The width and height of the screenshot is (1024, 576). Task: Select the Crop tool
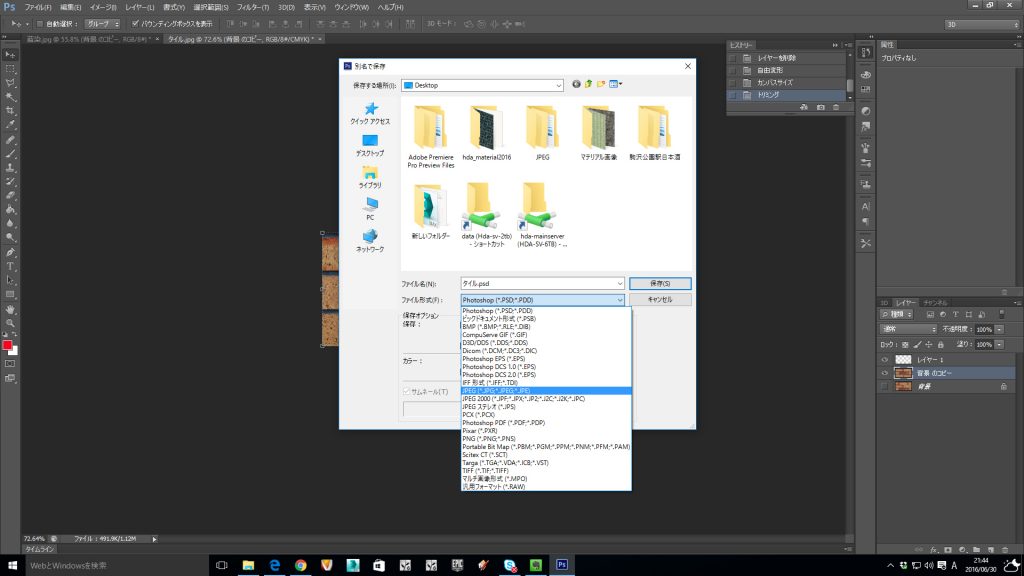[x=10, y=111]
